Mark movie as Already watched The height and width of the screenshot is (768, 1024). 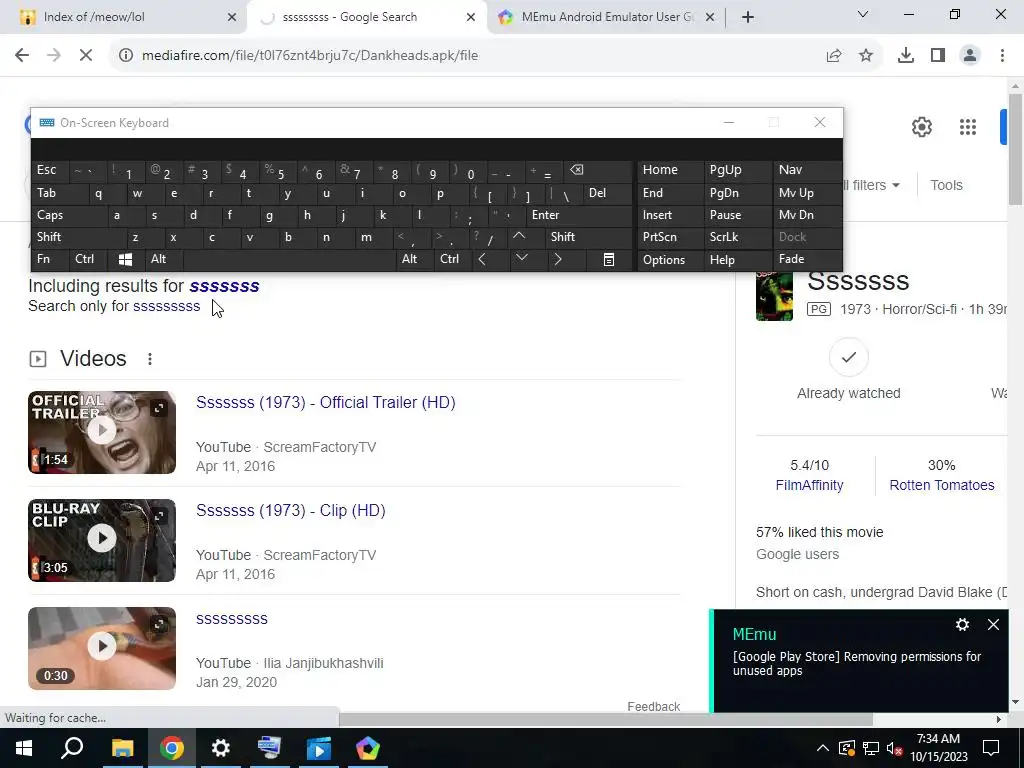tap(848, 357)
